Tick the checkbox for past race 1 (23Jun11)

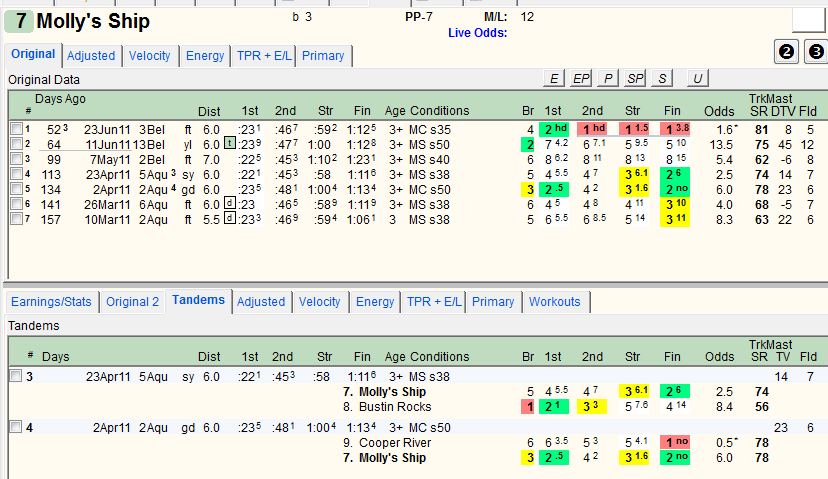pos(16,129)
